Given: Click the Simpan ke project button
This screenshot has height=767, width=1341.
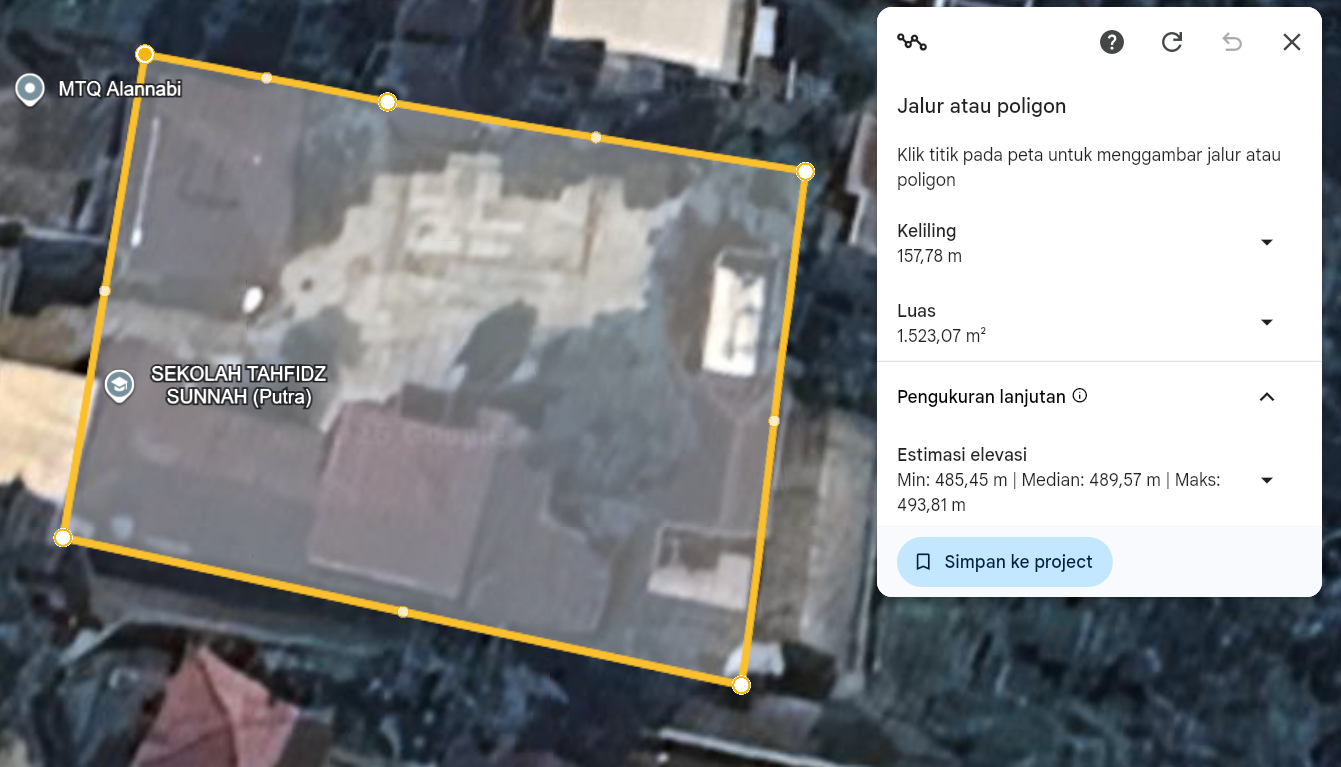Looking at the screenshot, I should [1004, 562].
